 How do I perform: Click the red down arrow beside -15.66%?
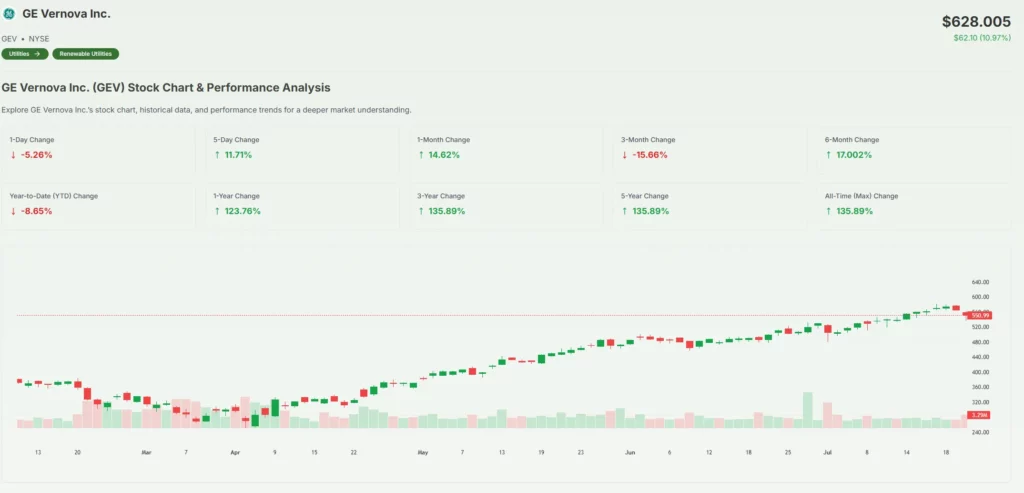[x=625, y=155]
